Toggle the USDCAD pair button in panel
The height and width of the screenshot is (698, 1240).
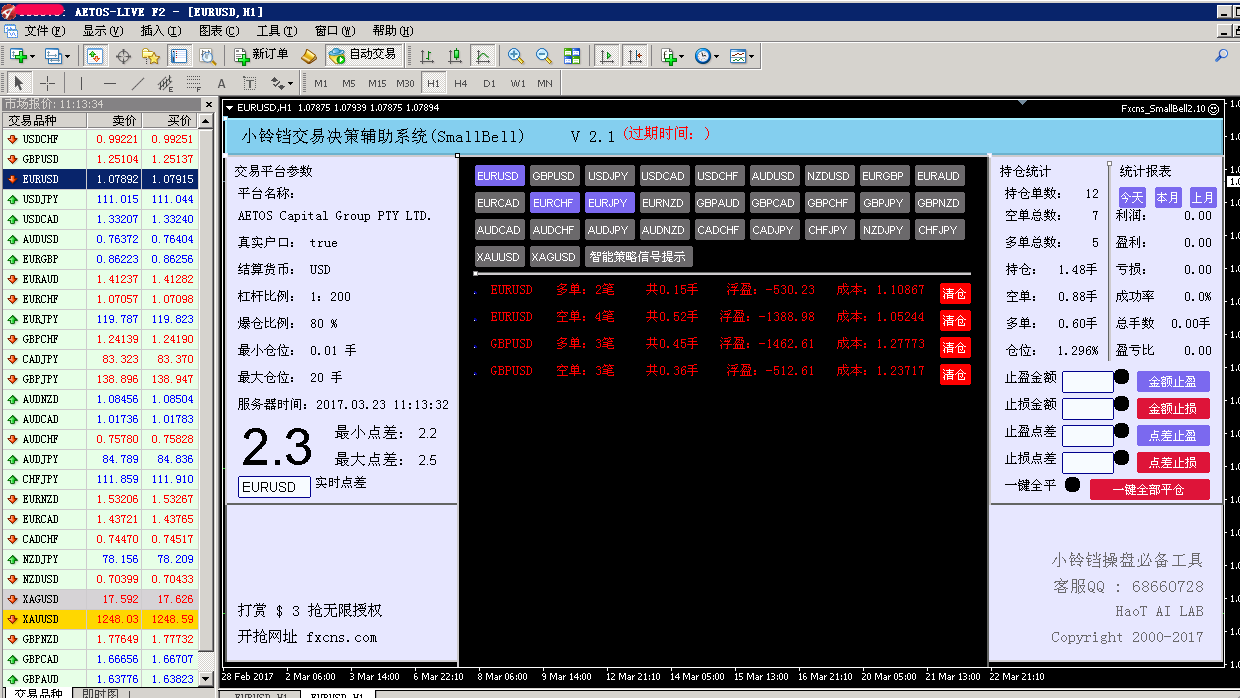coord(663,176)
